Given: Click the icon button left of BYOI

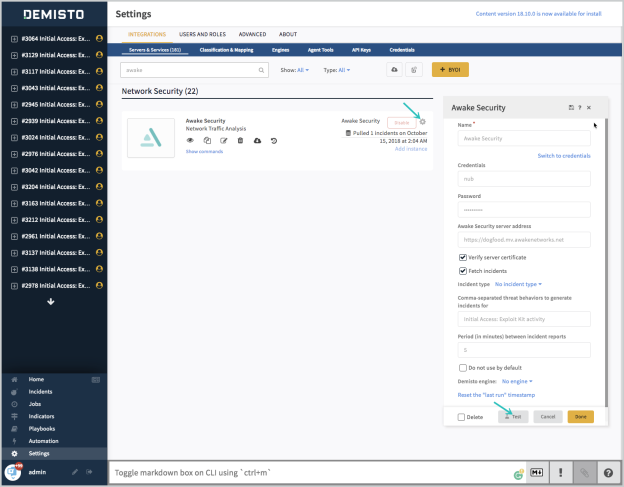Looking at the screenshot, I should [x=414, y=70].
